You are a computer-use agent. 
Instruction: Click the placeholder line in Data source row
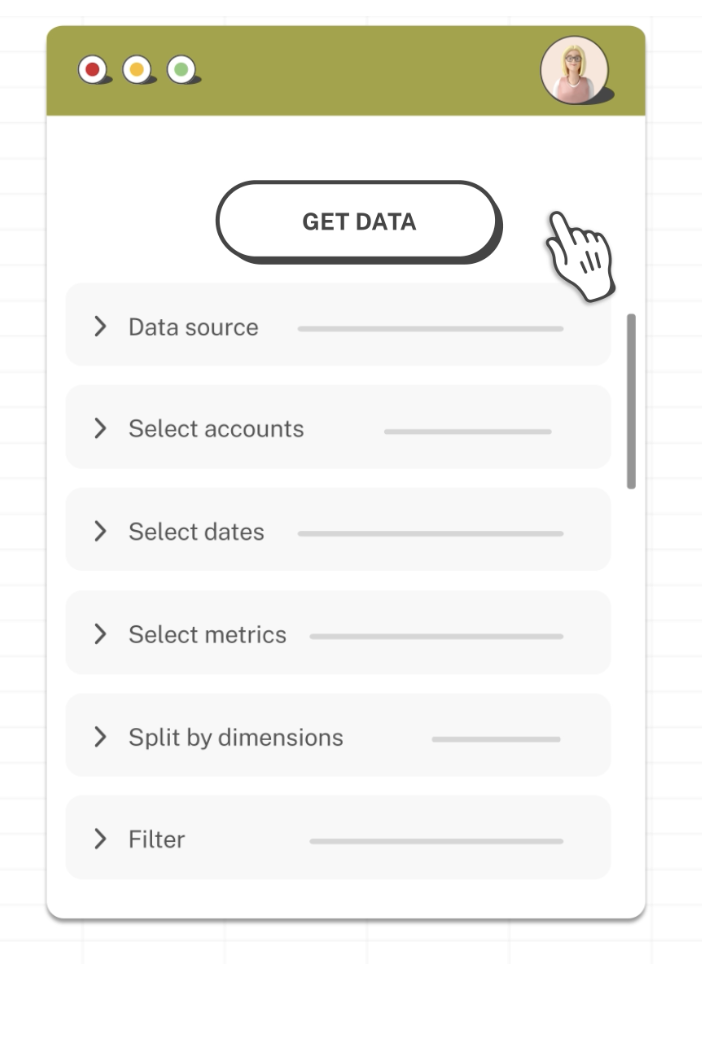click(x=430, y=328)
